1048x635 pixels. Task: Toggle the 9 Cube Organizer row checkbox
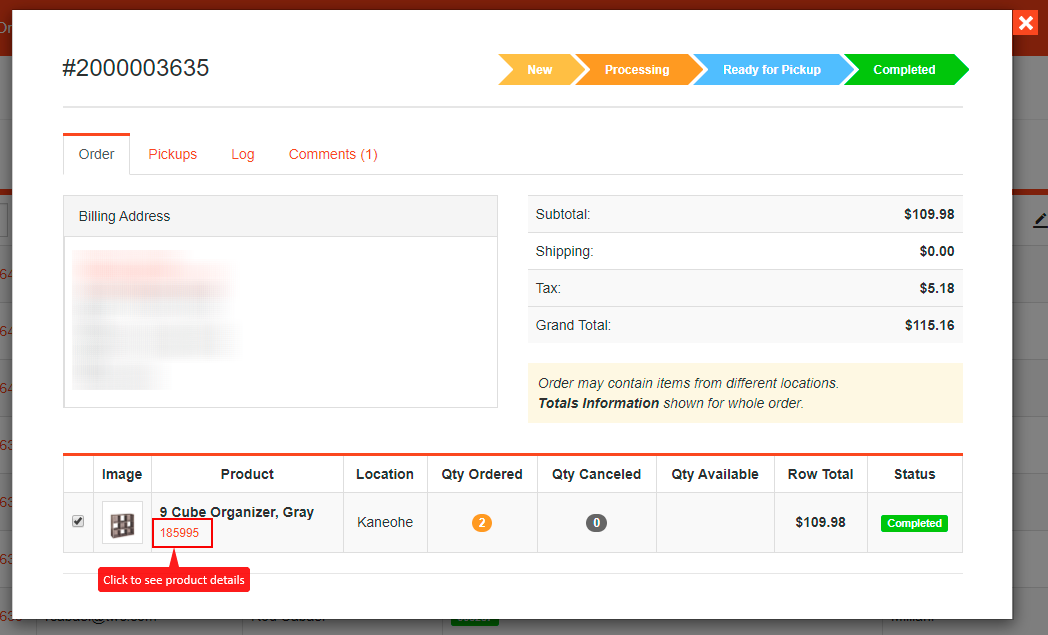pyautogui.click(x=78, y=521)
